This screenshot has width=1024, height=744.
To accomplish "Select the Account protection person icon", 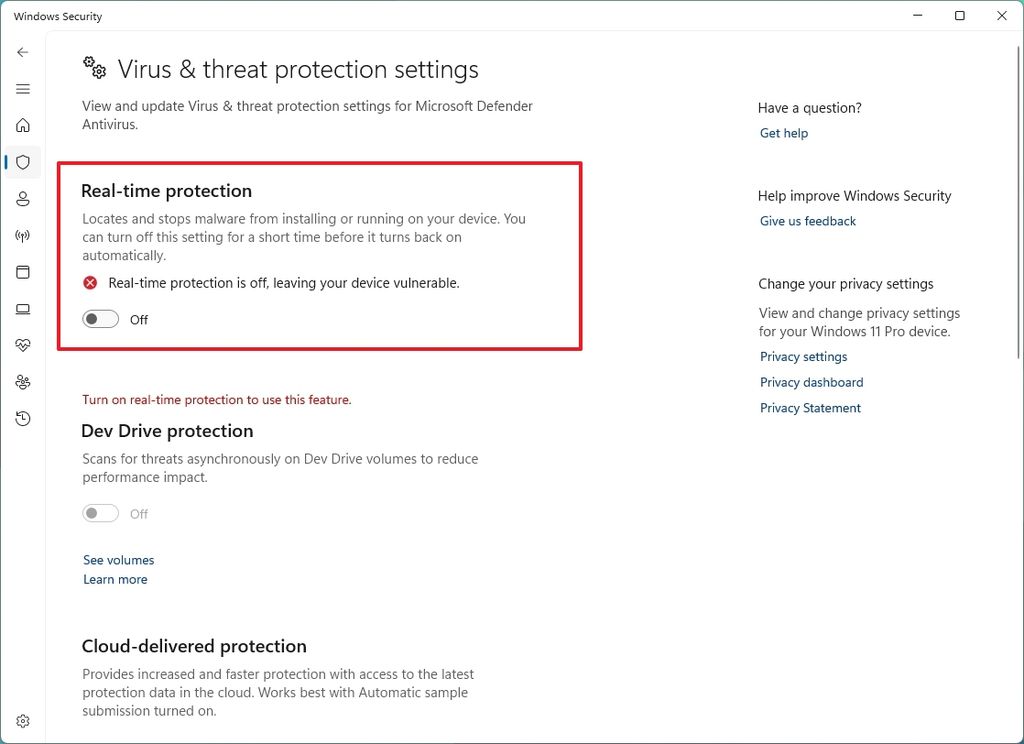I will (22, 198).
